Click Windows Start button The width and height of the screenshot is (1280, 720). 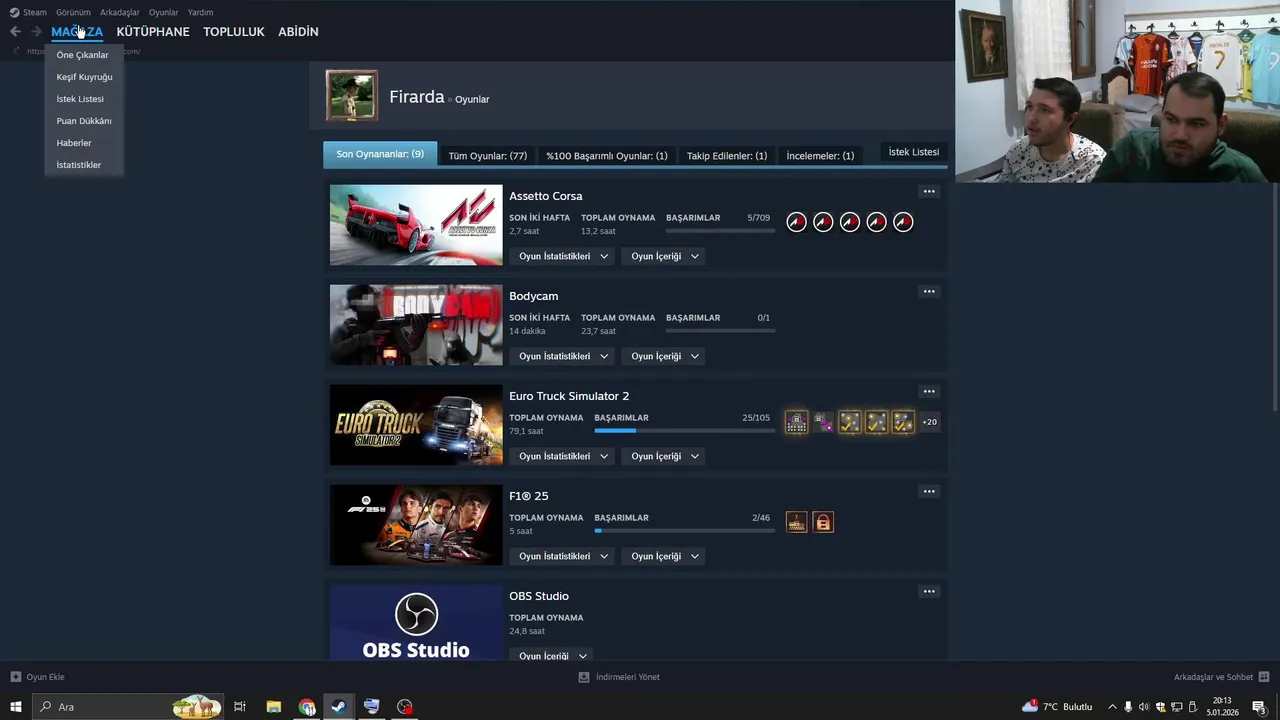[x=16, y=707]
